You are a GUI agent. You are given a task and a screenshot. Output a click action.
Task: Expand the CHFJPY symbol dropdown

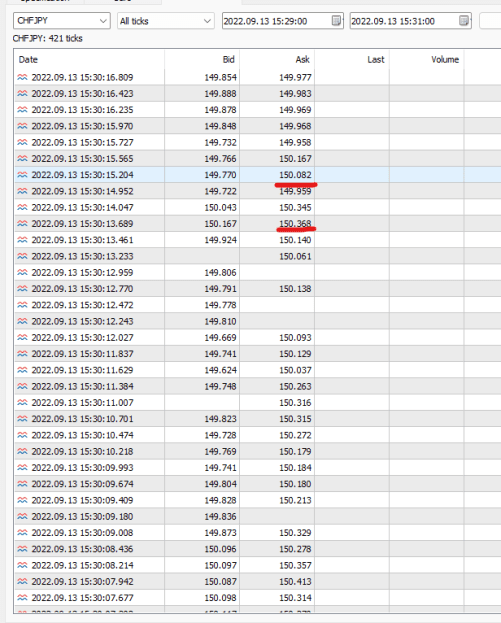(x=62, y=21)
